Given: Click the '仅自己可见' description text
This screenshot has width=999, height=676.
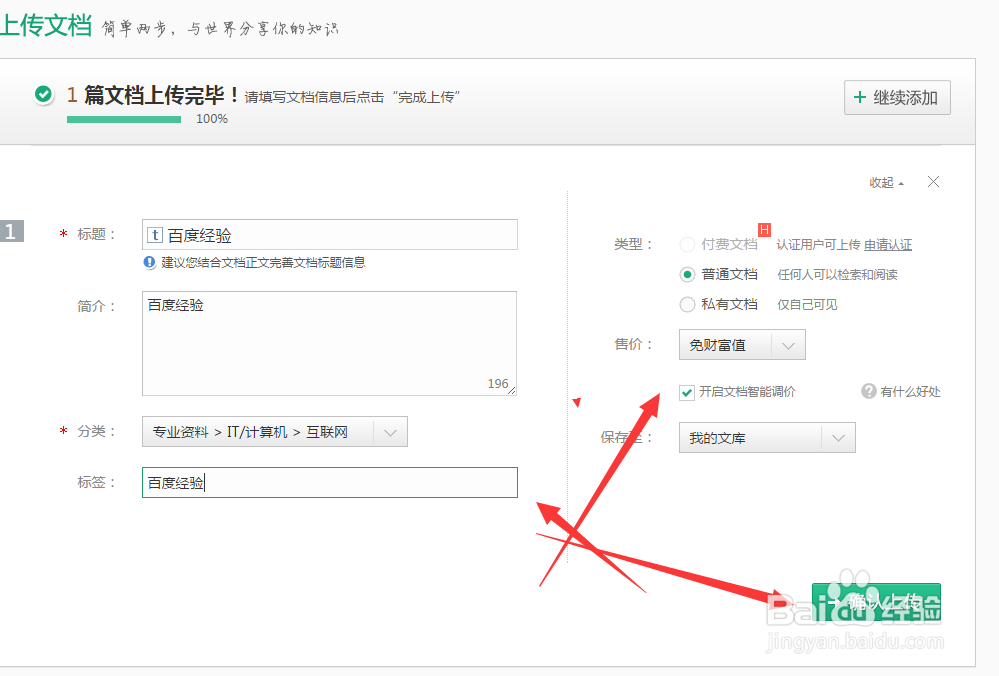Looking at the screenshot, I should pos(807,305).
